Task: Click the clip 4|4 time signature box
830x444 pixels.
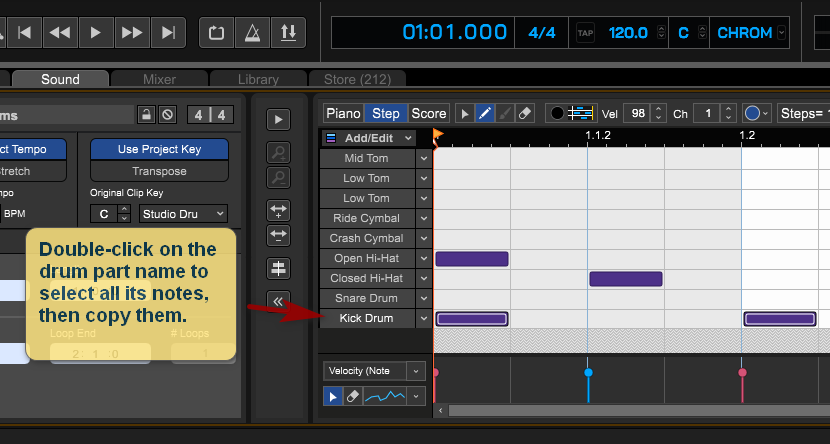Action: (x=210, y=115)
